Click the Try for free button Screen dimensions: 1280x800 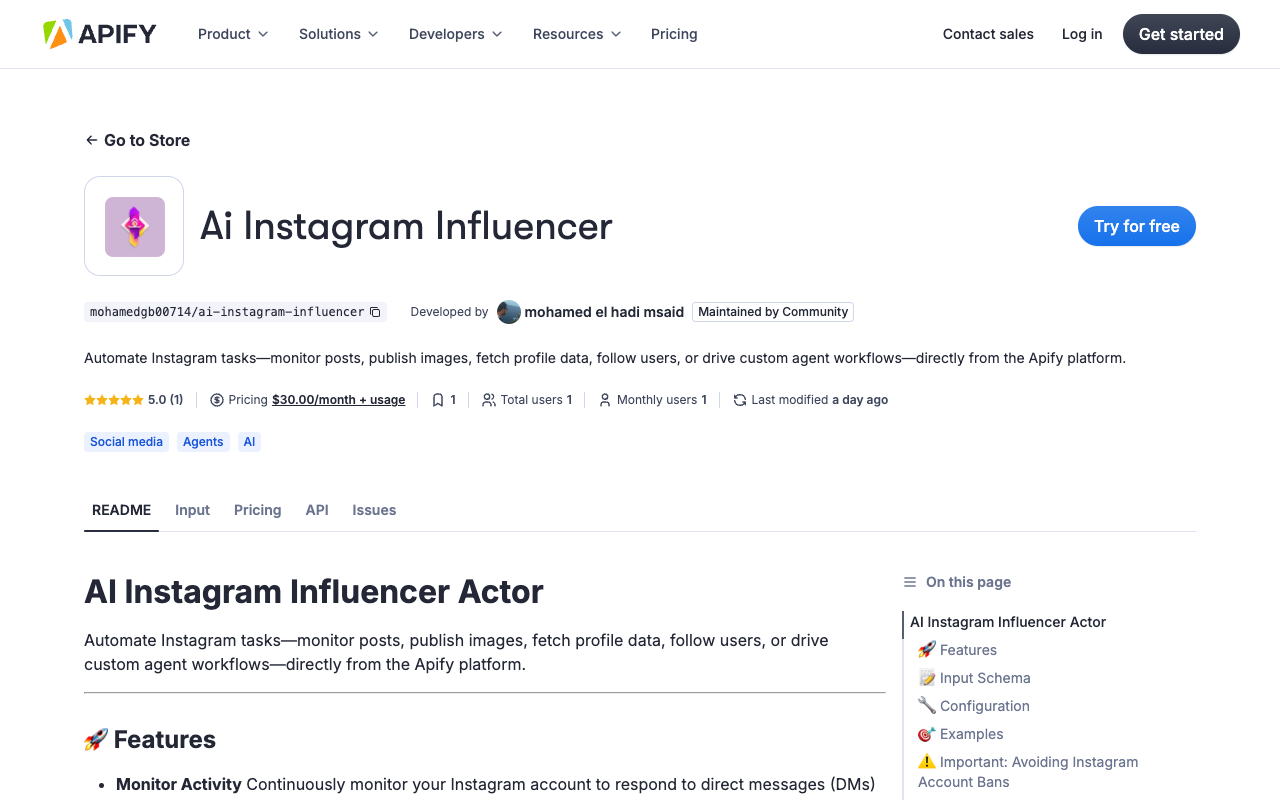(1137, 226)
